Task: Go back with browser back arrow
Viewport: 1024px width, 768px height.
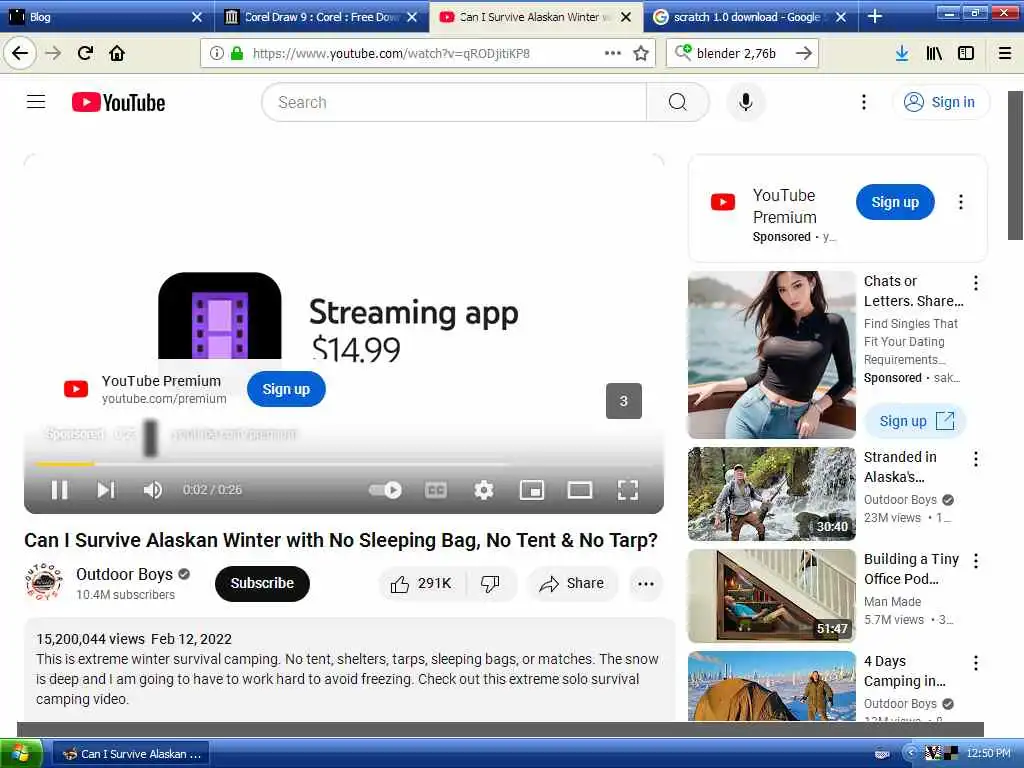Action: coord(20,53)
